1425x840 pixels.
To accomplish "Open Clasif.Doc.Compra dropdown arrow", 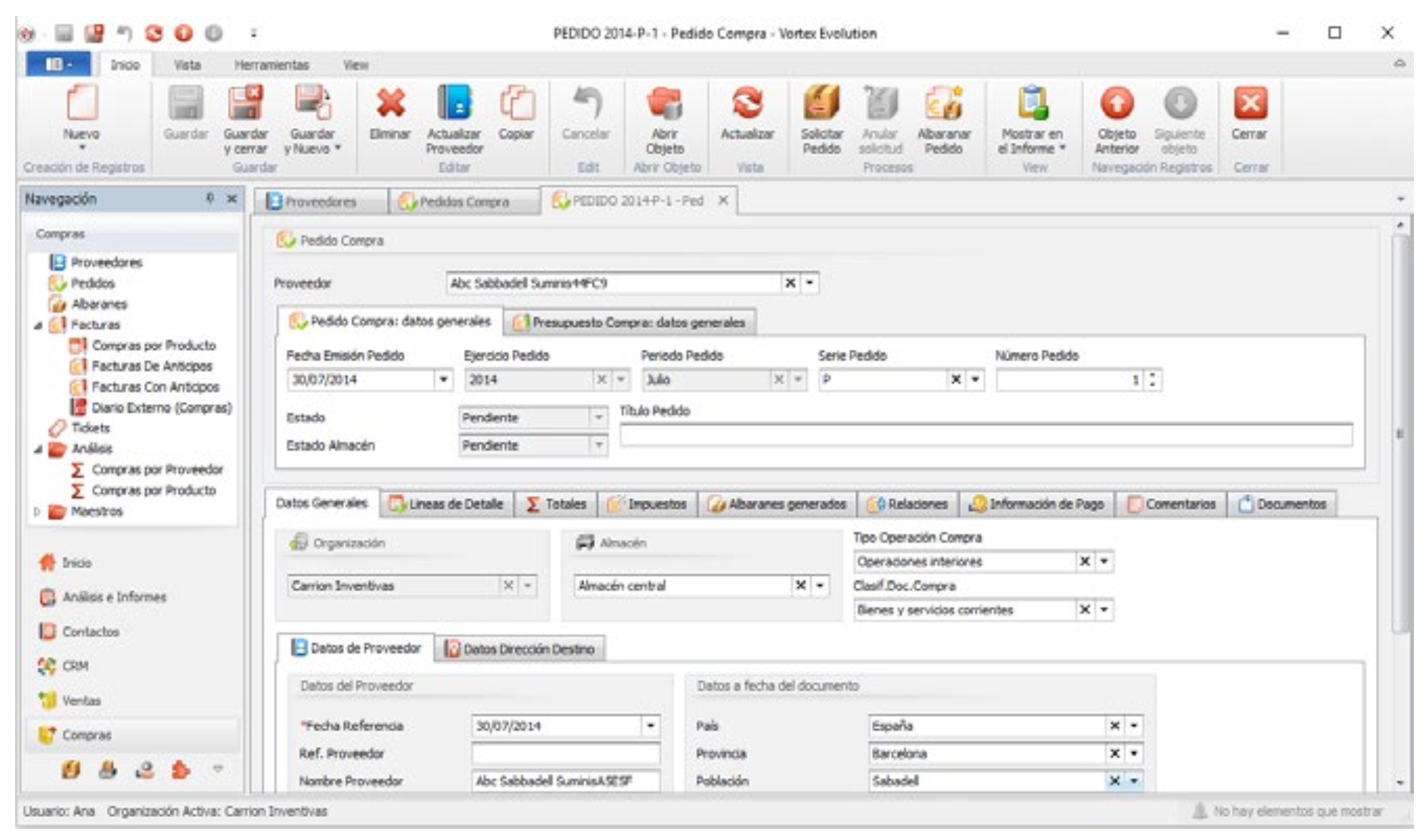I will tap(1104, 610).
